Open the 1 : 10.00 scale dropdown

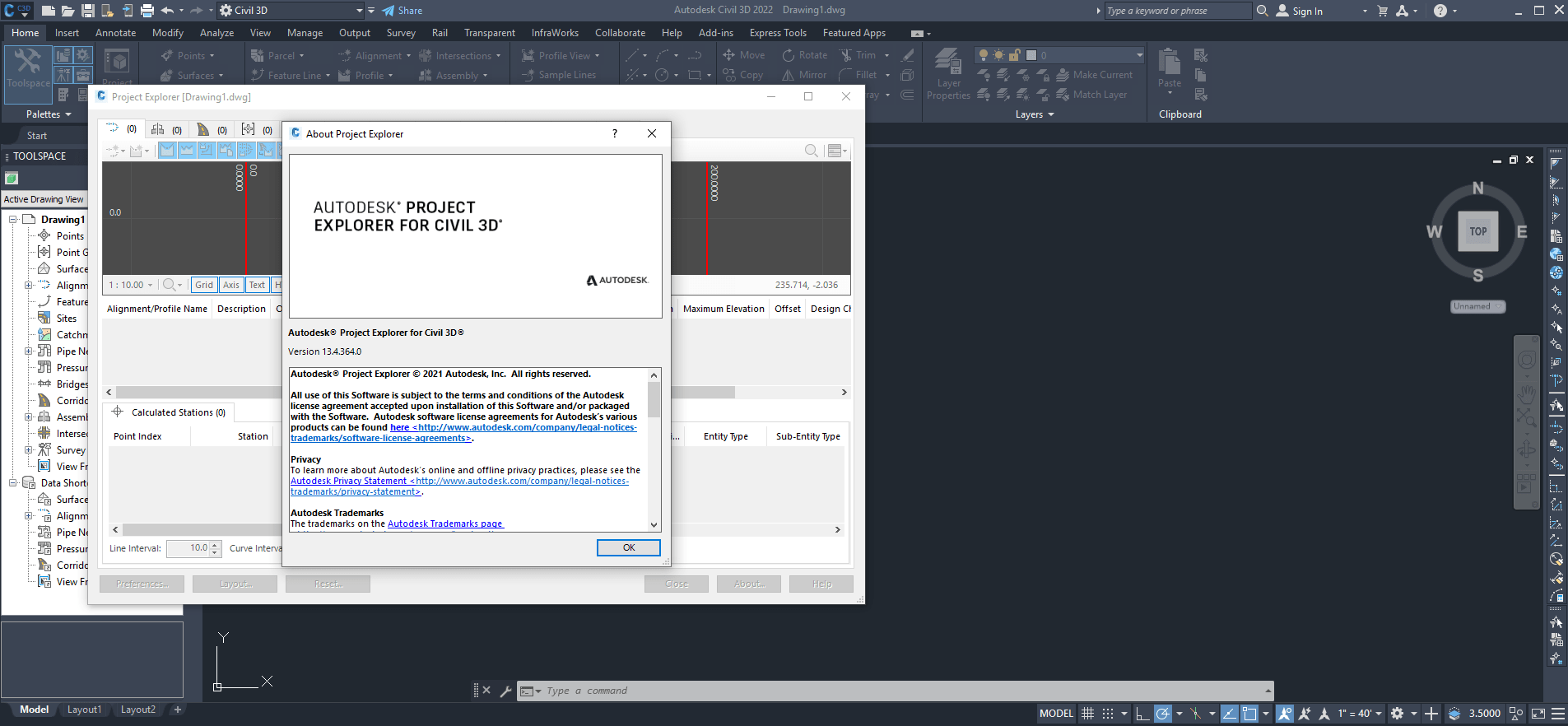(131, 285)
